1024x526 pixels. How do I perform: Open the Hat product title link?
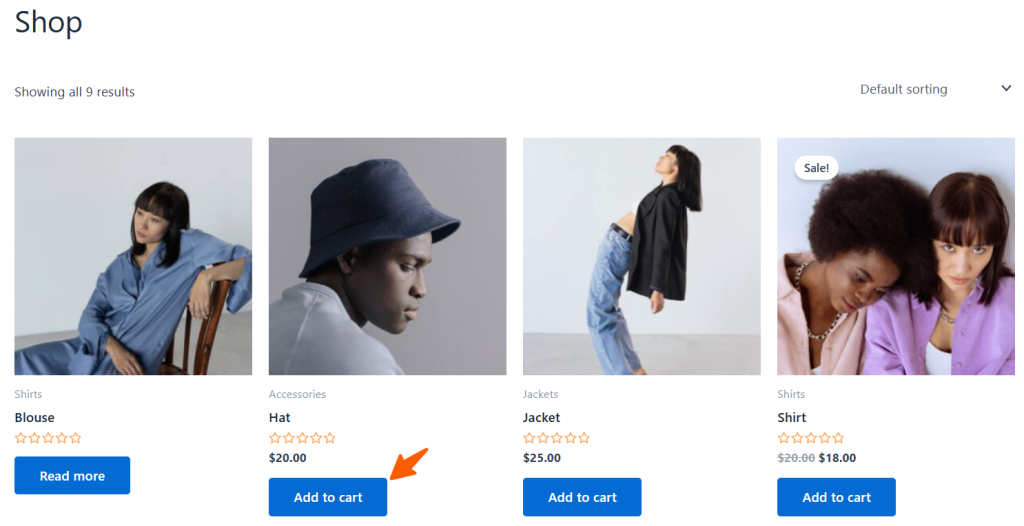tap(280, 418)
